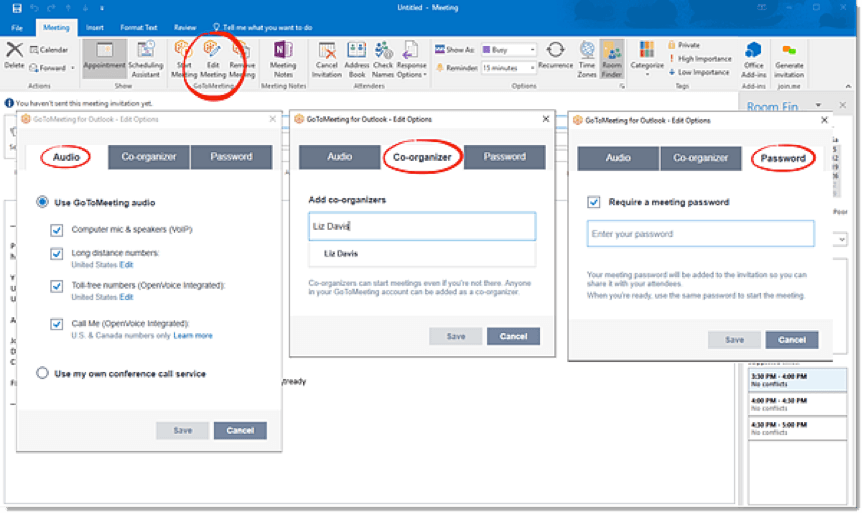The height and width of the screenshot is (513, 862).
Task: Click the Redo icon in quick access toolbar
Action: (x=51, y=8)
